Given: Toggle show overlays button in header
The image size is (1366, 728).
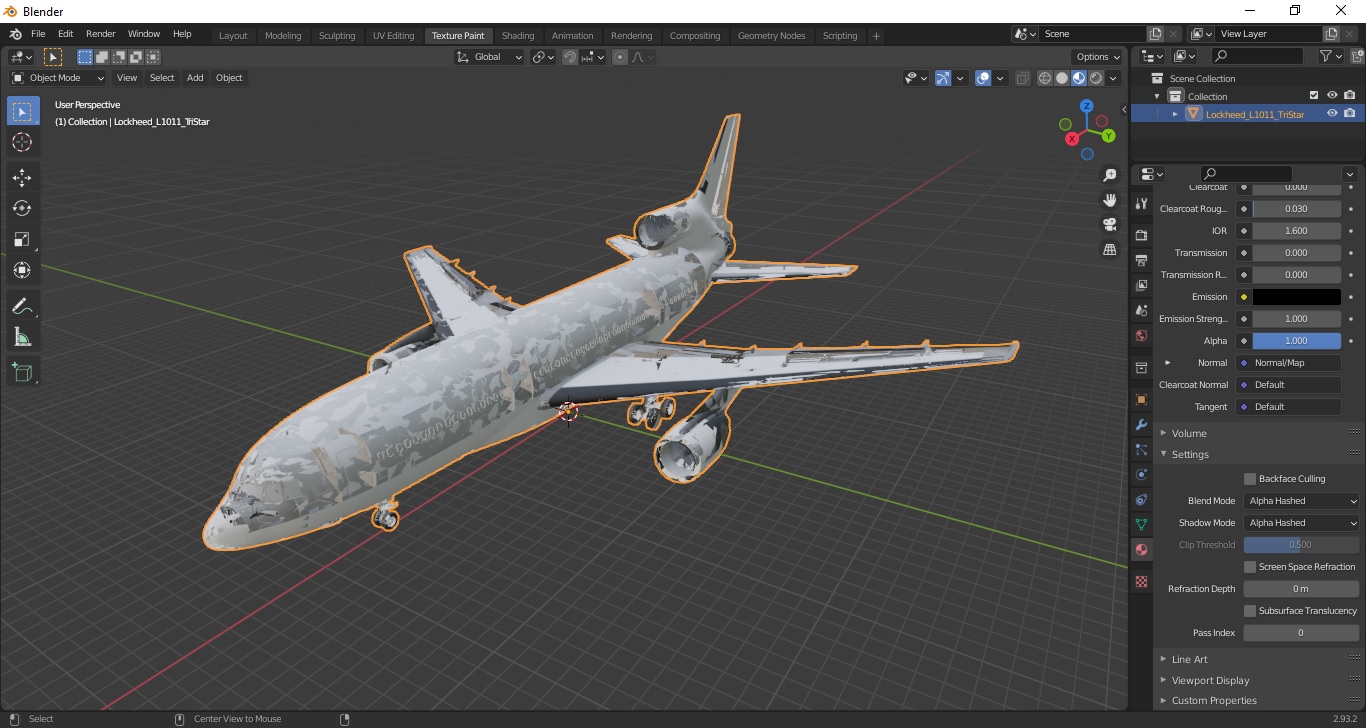Looking at the screenshot, I should click(983, 78).
